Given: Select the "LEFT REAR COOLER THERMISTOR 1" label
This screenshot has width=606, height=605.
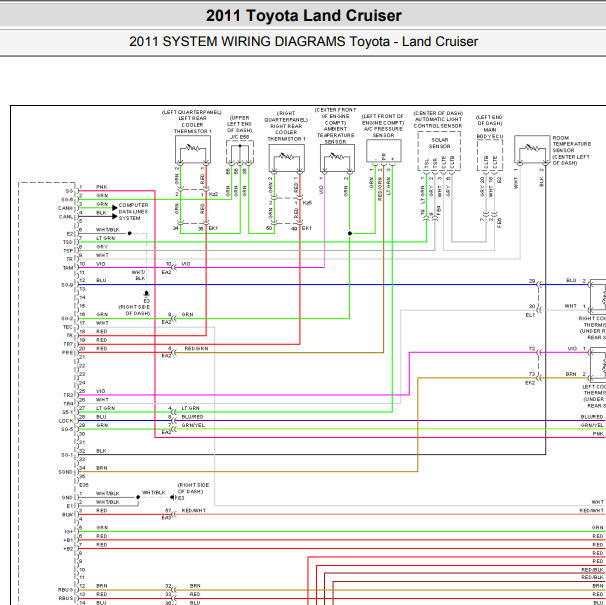Looking at the screenshot, I should pos(192,124).
